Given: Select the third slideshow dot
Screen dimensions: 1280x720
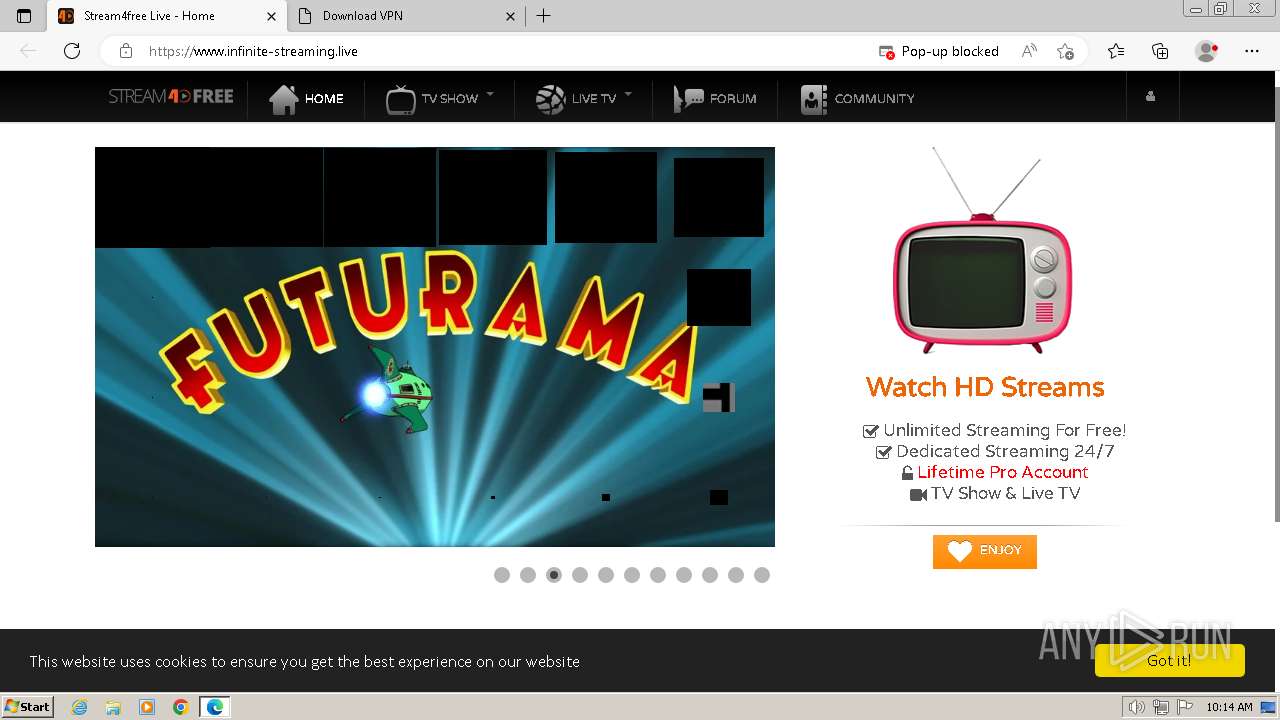Looking at the screenshot, I should 554,575.
